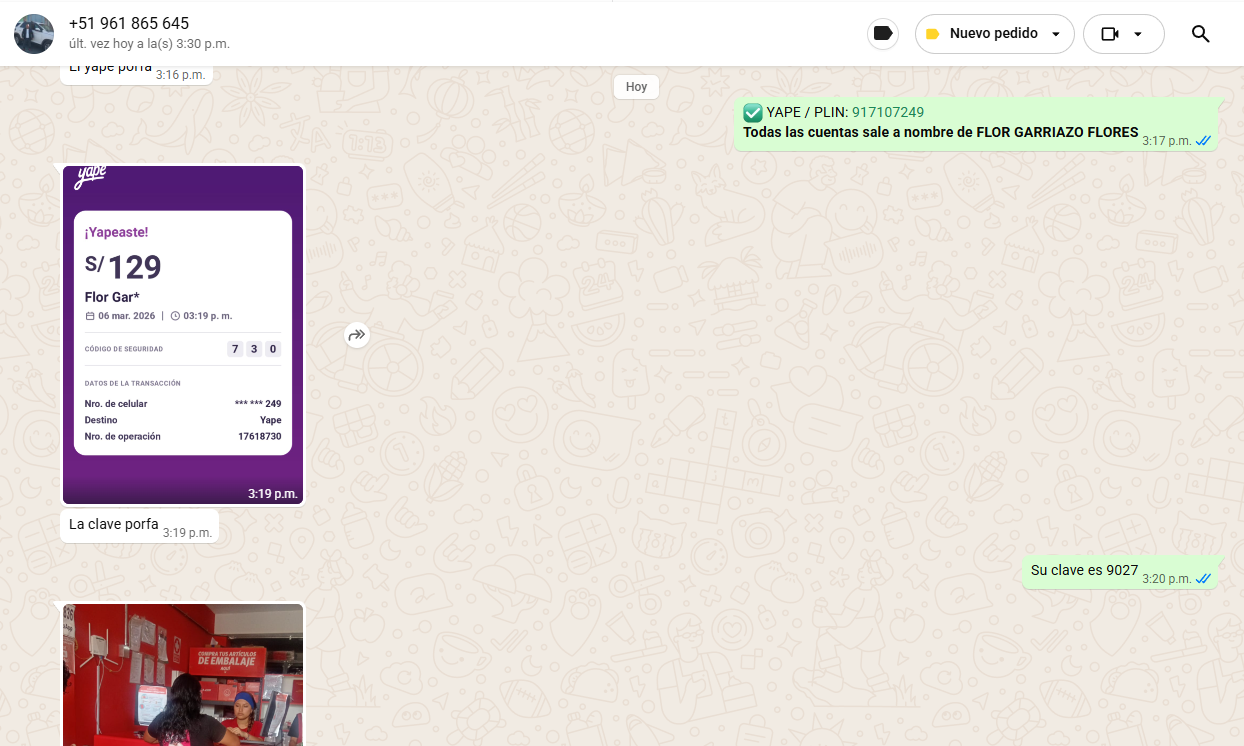Click the yellow label swatch in Nuevo pedido
Viewport: 1244px width, 746px height.
tap(932, 34)
